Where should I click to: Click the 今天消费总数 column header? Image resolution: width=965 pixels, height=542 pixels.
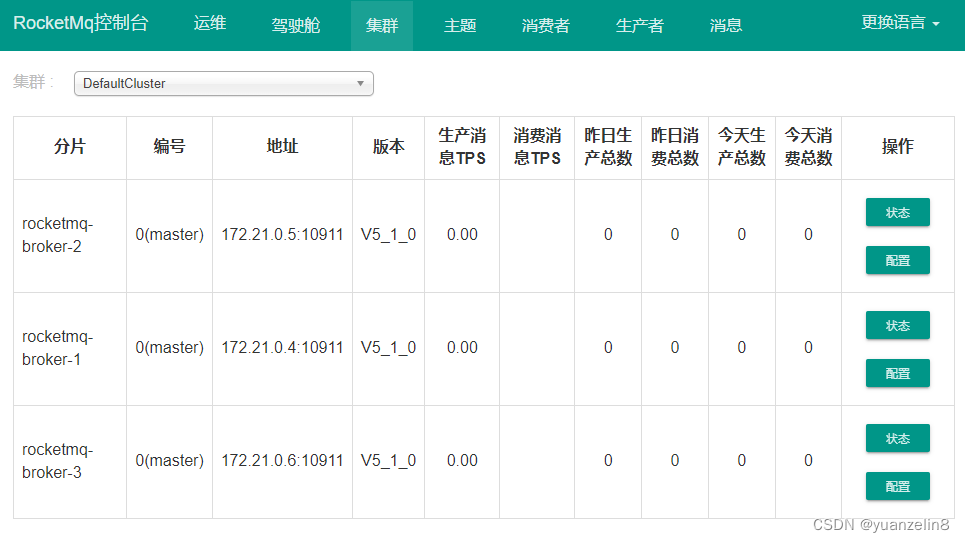[809, 146]
